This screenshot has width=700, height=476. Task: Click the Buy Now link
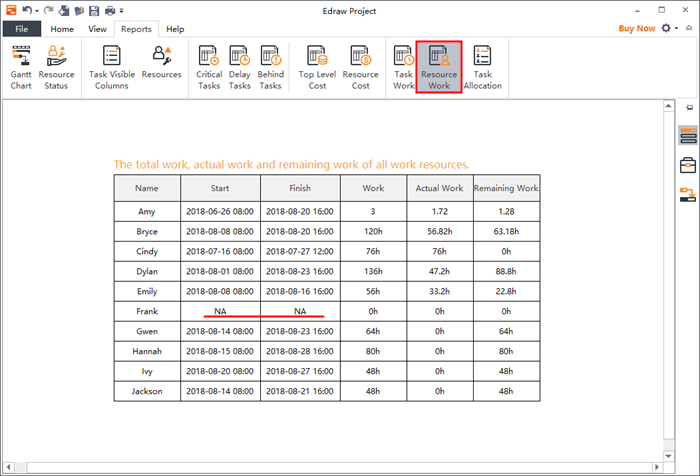tap(637, 29)
